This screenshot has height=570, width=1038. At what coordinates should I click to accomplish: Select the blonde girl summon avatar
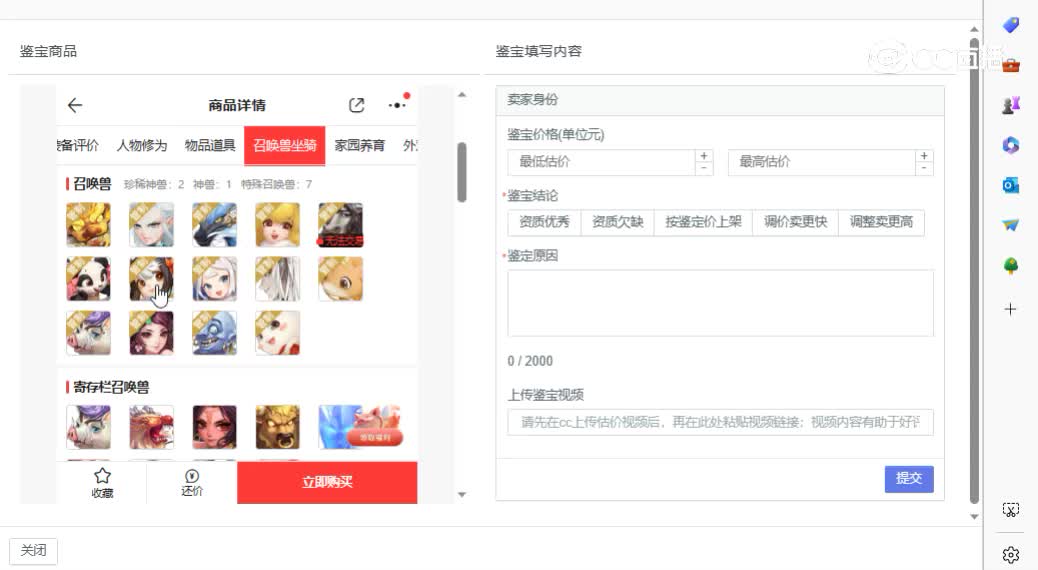pyautogui.click(x=277, y=225)
